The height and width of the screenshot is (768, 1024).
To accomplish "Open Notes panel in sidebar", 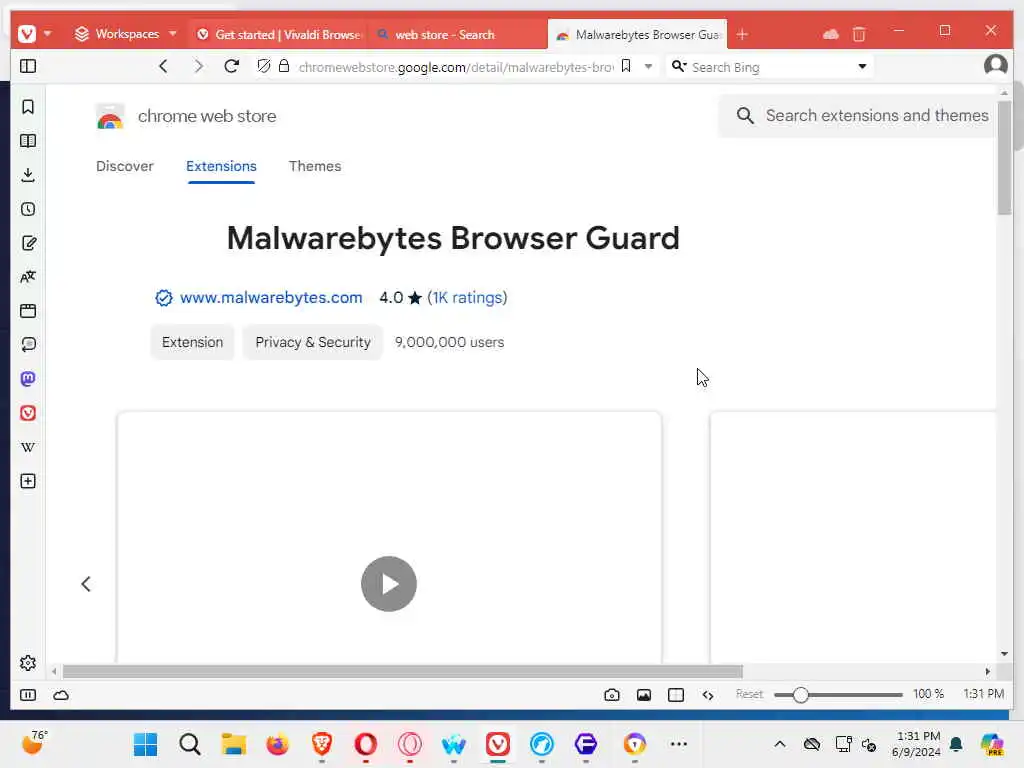I will point(28,243).
